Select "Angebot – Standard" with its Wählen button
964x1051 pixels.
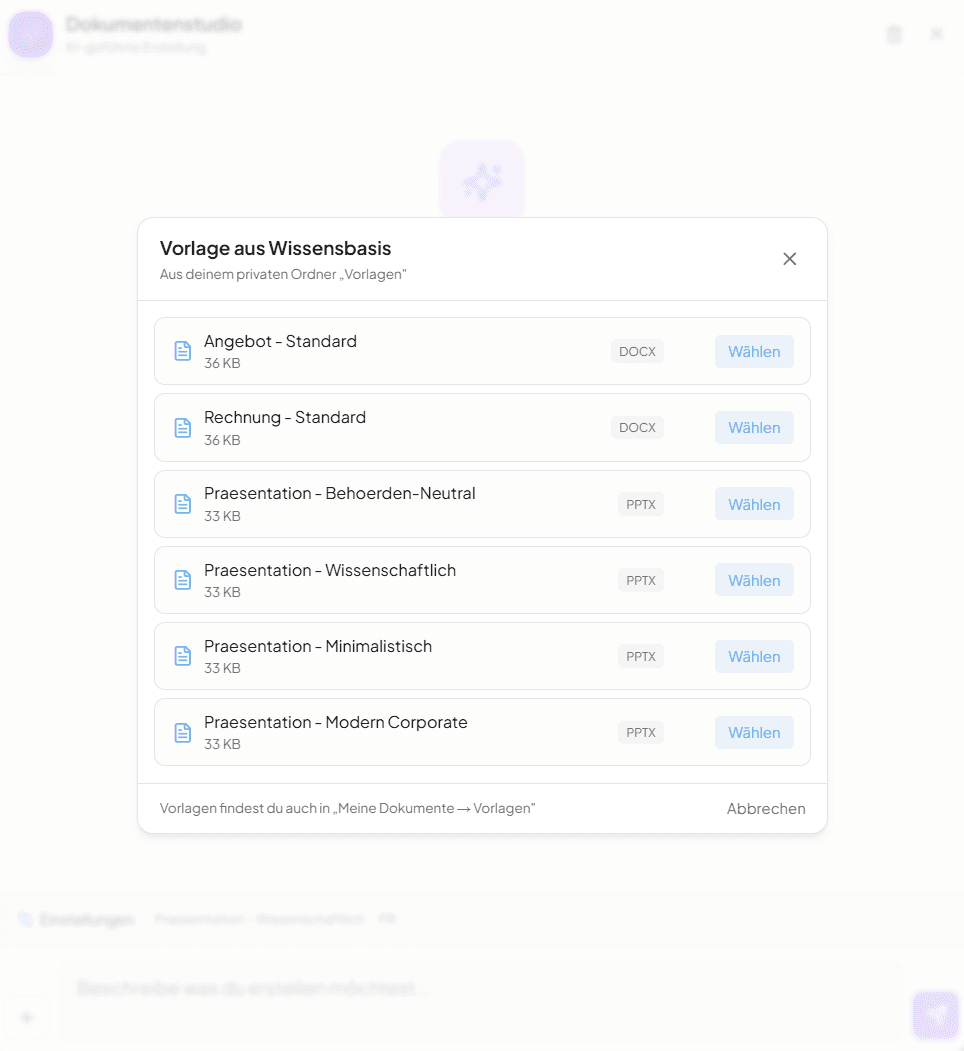tap(753, 350)
